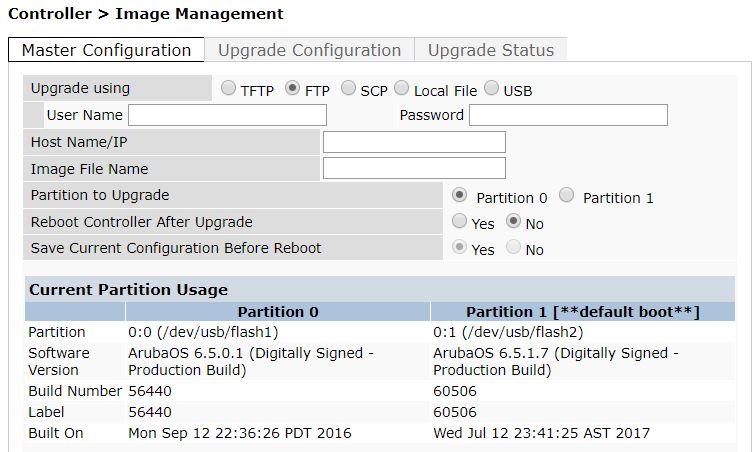Click Partition 1 default boot header
The height and width of the screenshot is (452, 754).
583,312
